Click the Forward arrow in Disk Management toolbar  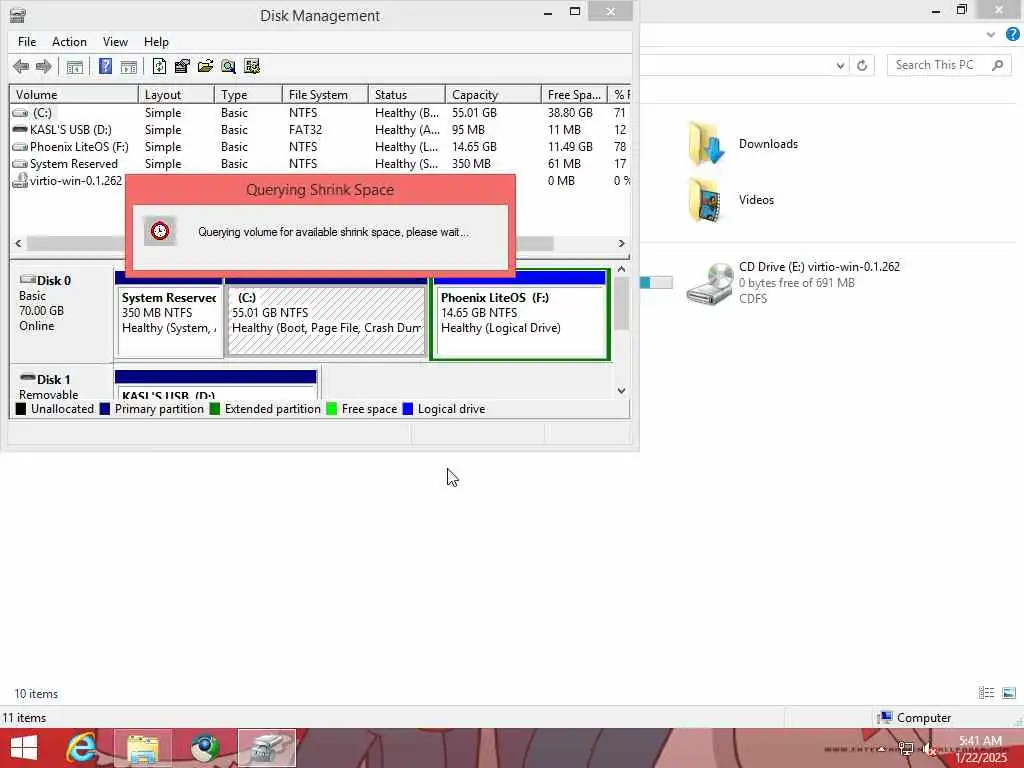coord(44,66)
